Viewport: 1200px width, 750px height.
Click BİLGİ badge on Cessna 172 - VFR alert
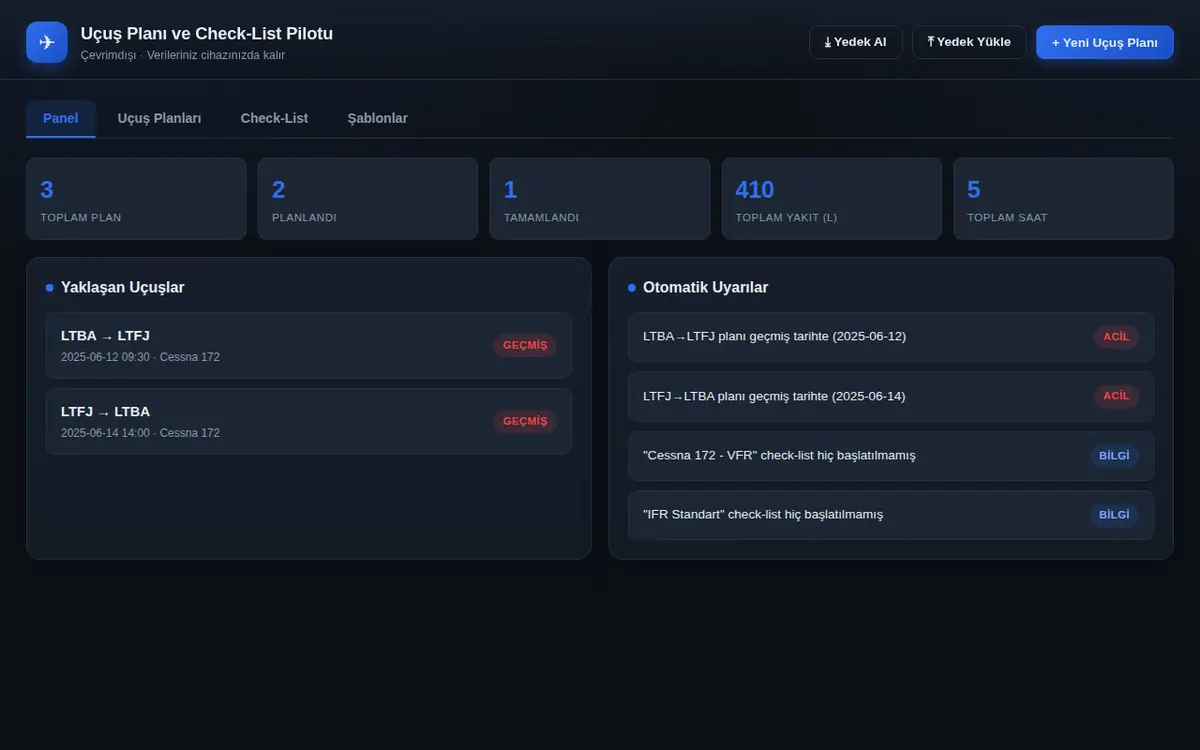pos(1114,455)
